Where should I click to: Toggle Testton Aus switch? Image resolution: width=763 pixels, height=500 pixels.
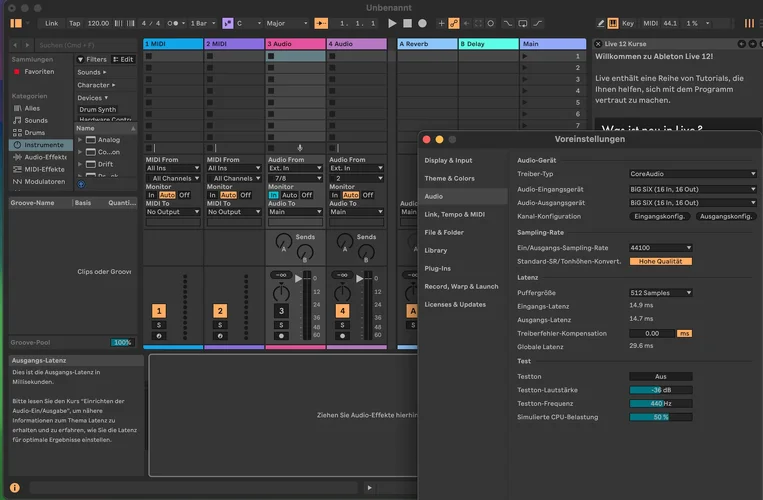point(660,376)
